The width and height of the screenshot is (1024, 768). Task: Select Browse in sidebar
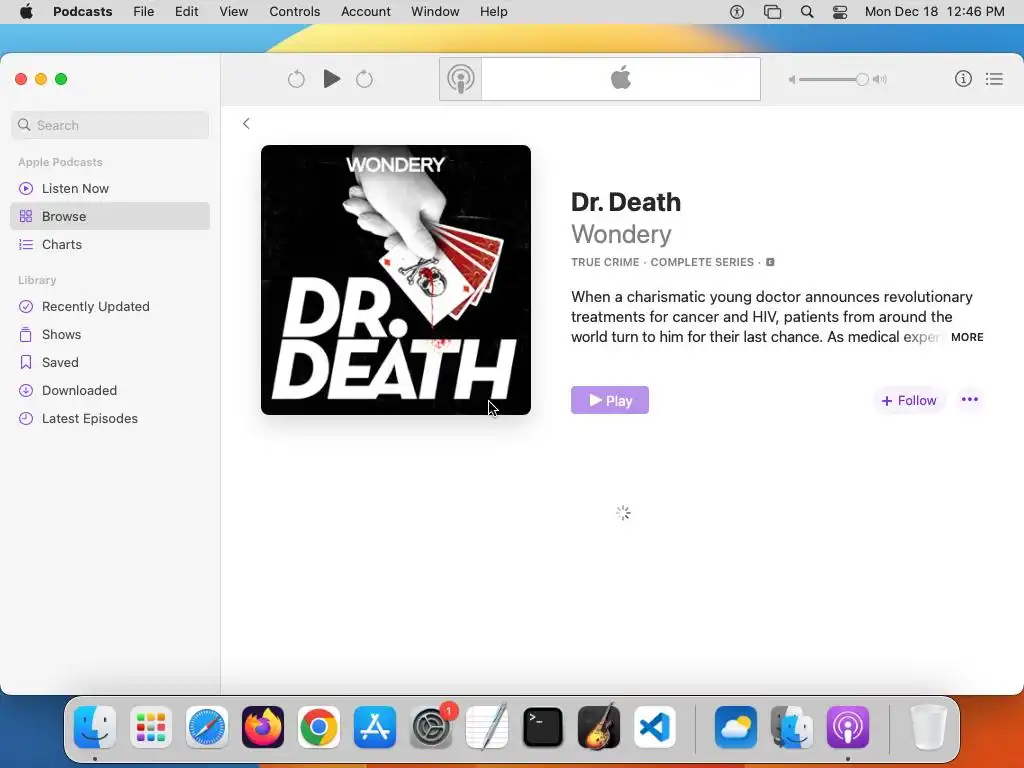(110, 216)
